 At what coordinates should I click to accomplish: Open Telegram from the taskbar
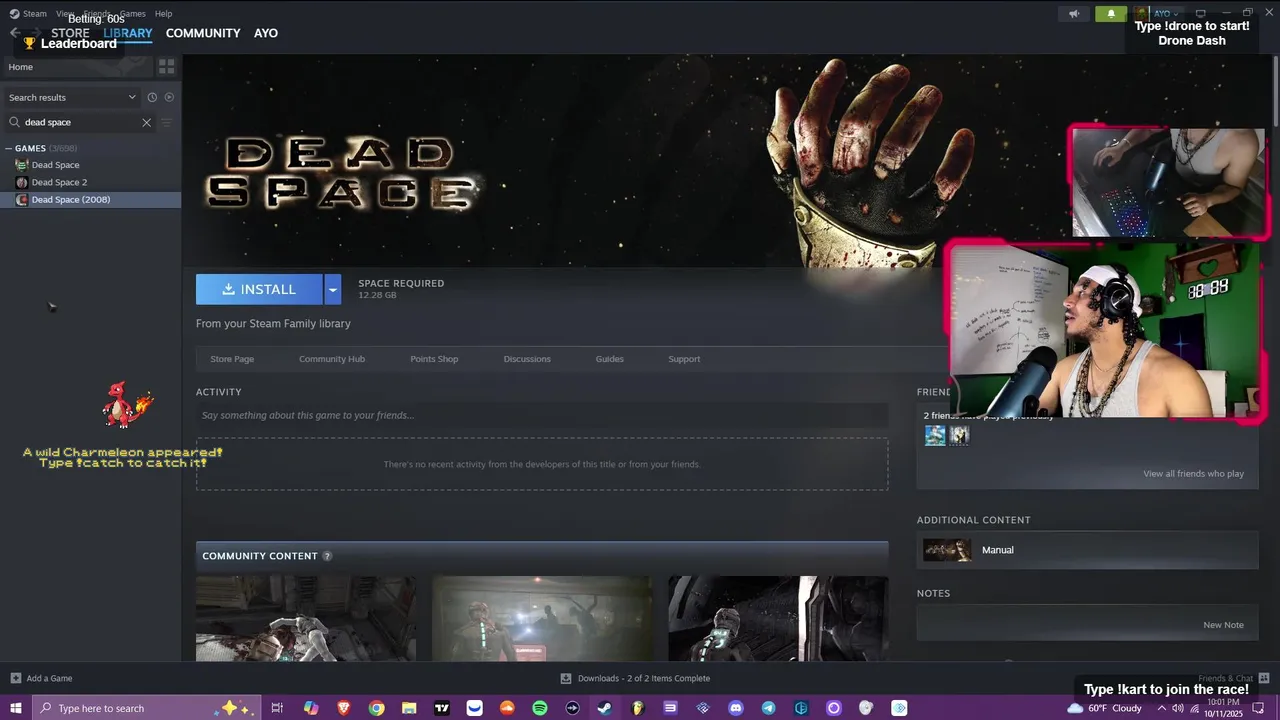[x=768, y=708]
